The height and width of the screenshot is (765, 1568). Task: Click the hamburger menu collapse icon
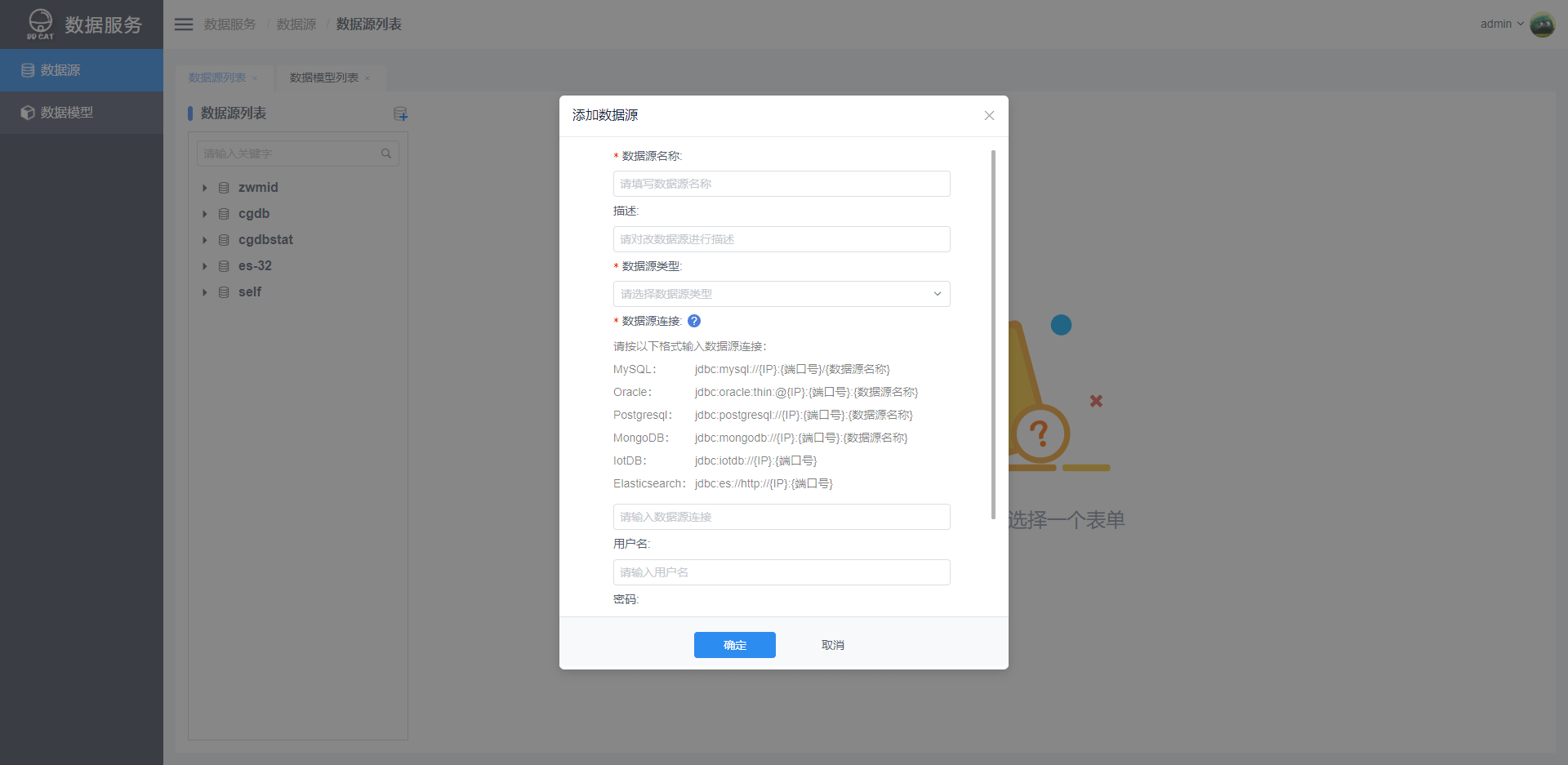[184, 24]
